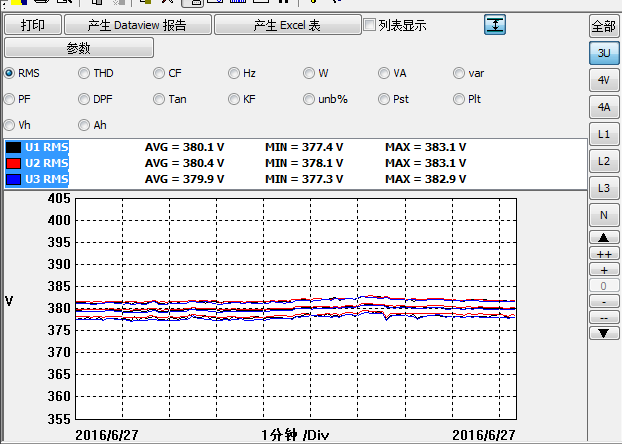
Task: Enable the 列表显示 checkbox
Action: pos(370,25)
